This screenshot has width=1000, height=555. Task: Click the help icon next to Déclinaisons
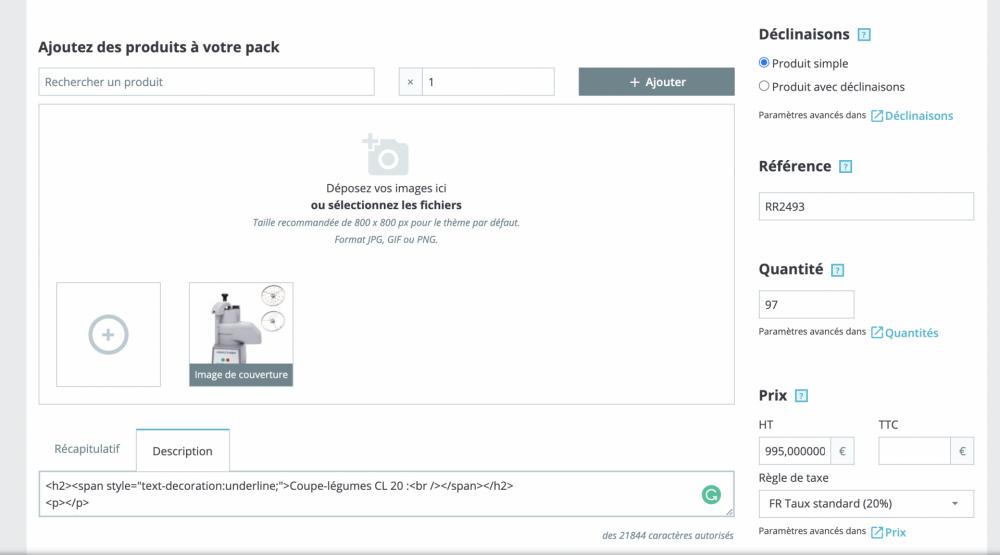864,35
